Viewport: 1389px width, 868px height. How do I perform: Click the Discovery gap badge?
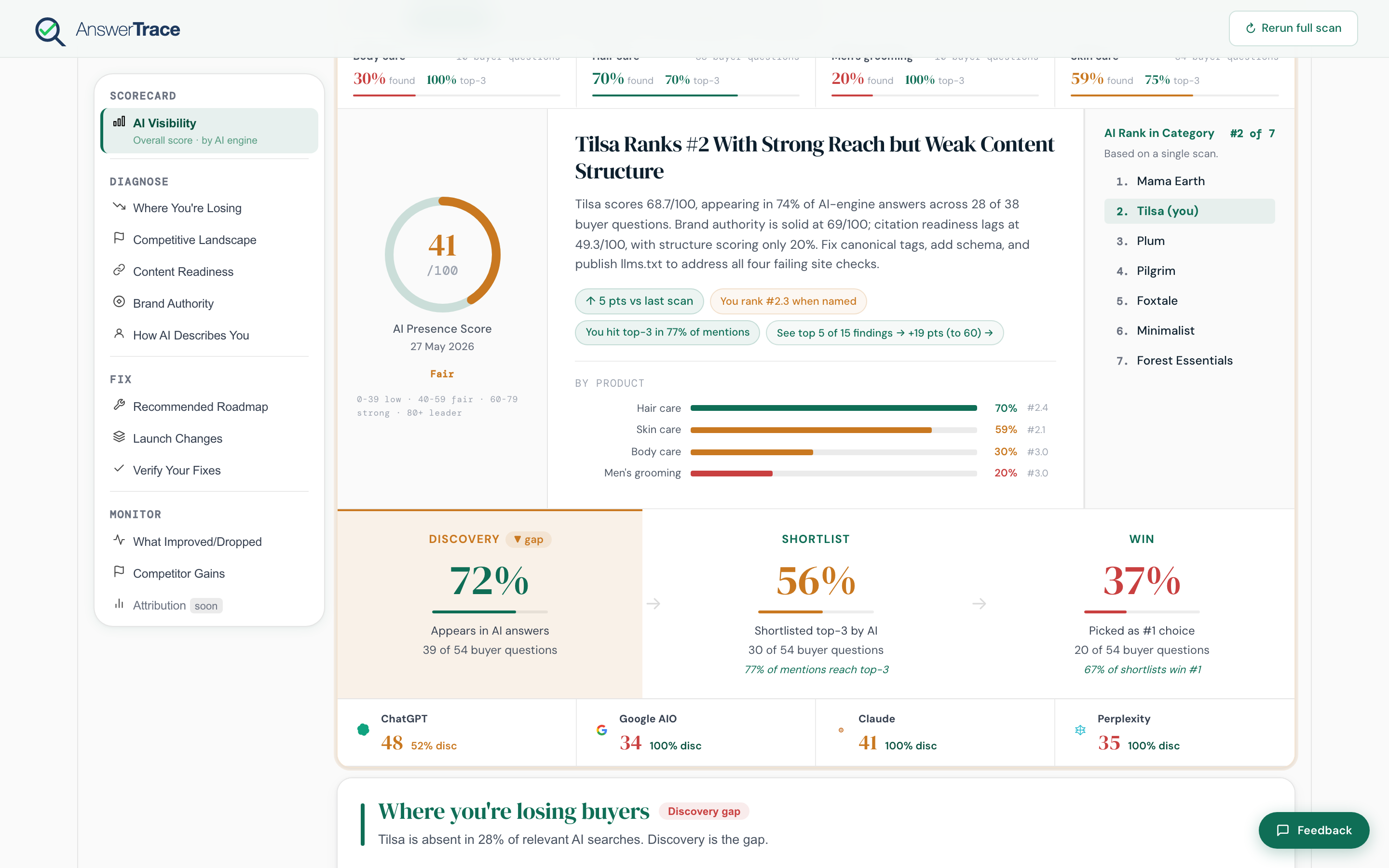click(x=704, y=811)
